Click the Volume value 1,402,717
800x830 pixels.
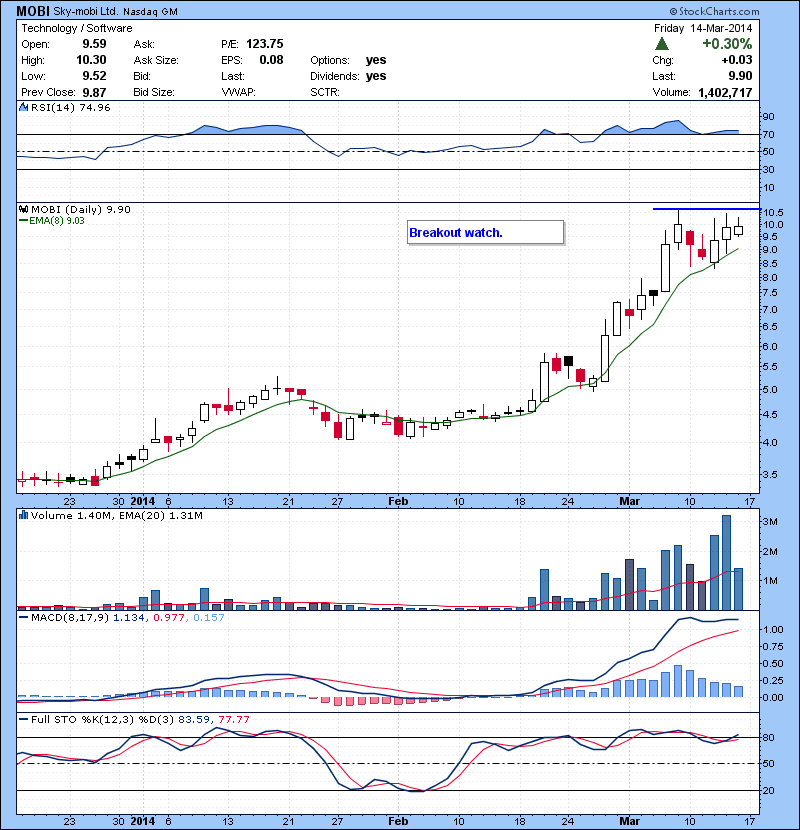(x=725, y=93)
